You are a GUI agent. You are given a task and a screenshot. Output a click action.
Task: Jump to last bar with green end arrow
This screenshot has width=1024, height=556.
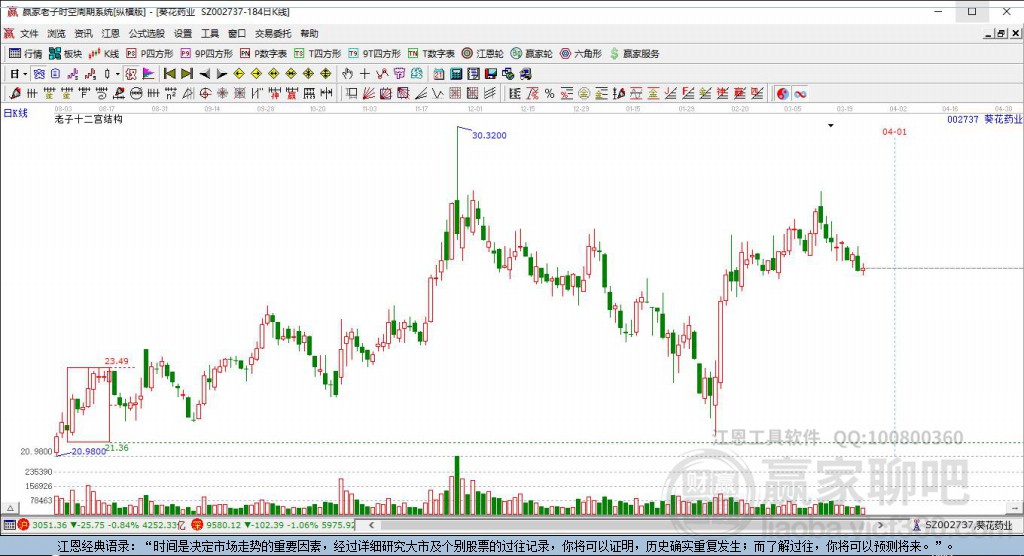click(187, 74)
